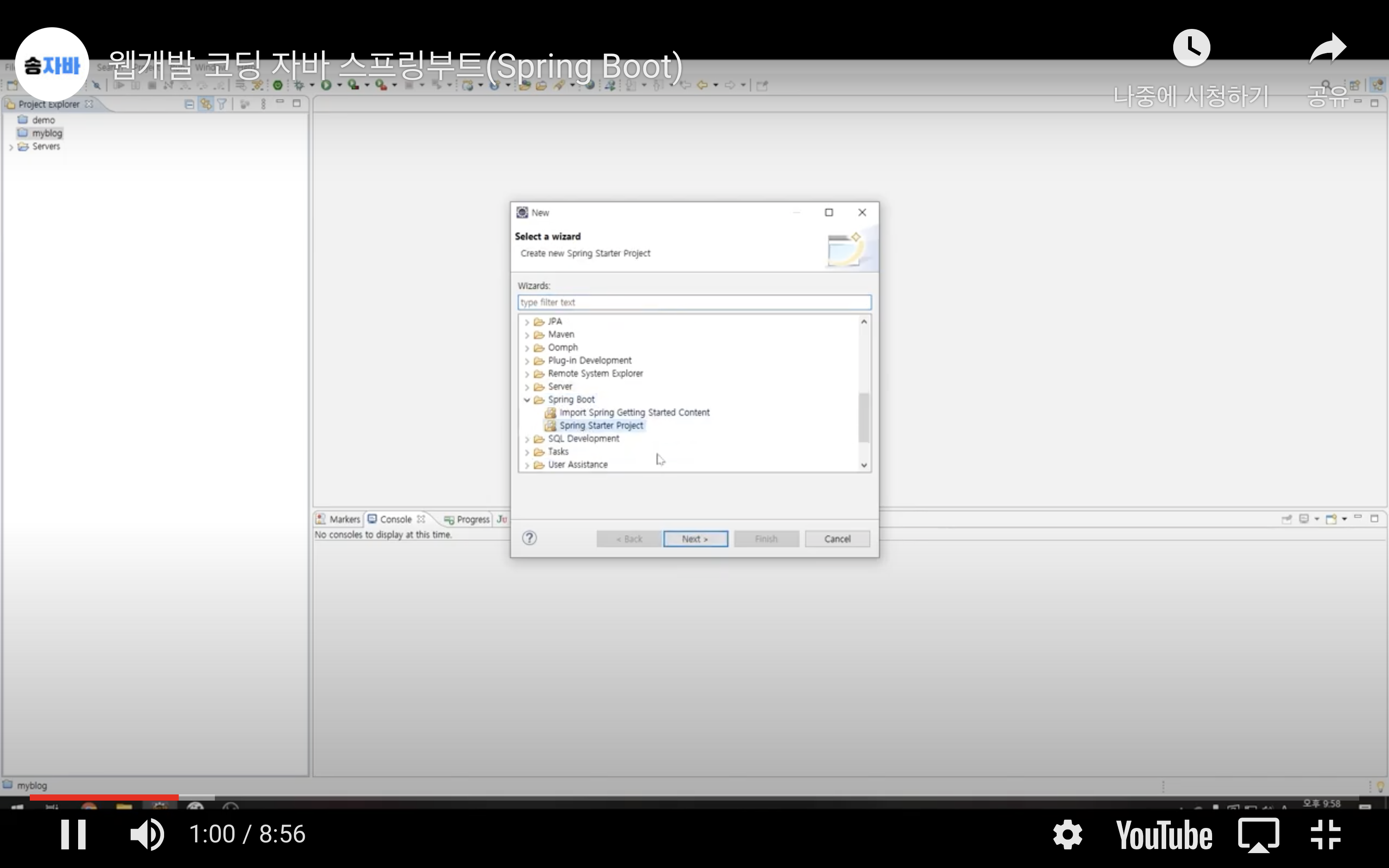Collapse the Spring Boot folder
This screenshot has width=1389, height=868.
pos(527,400)
